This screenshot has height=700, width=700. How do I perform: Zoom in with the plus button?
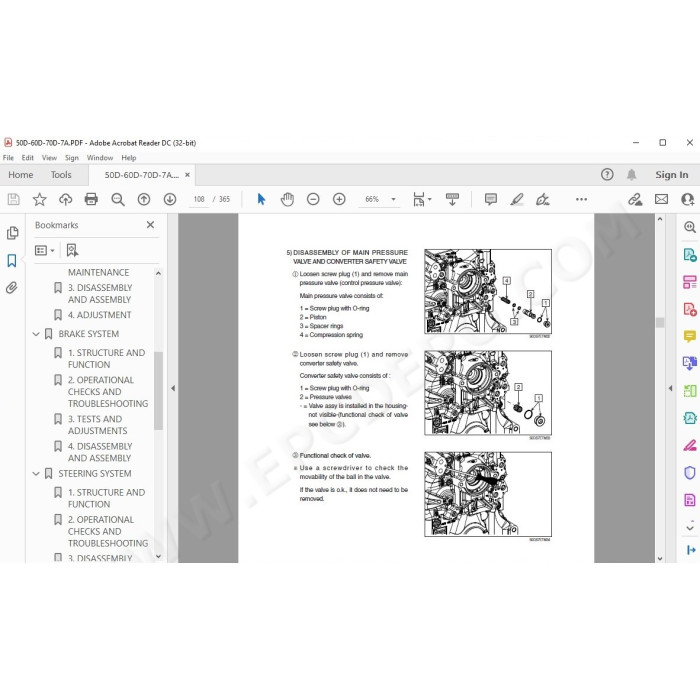(x=339, y=199)
